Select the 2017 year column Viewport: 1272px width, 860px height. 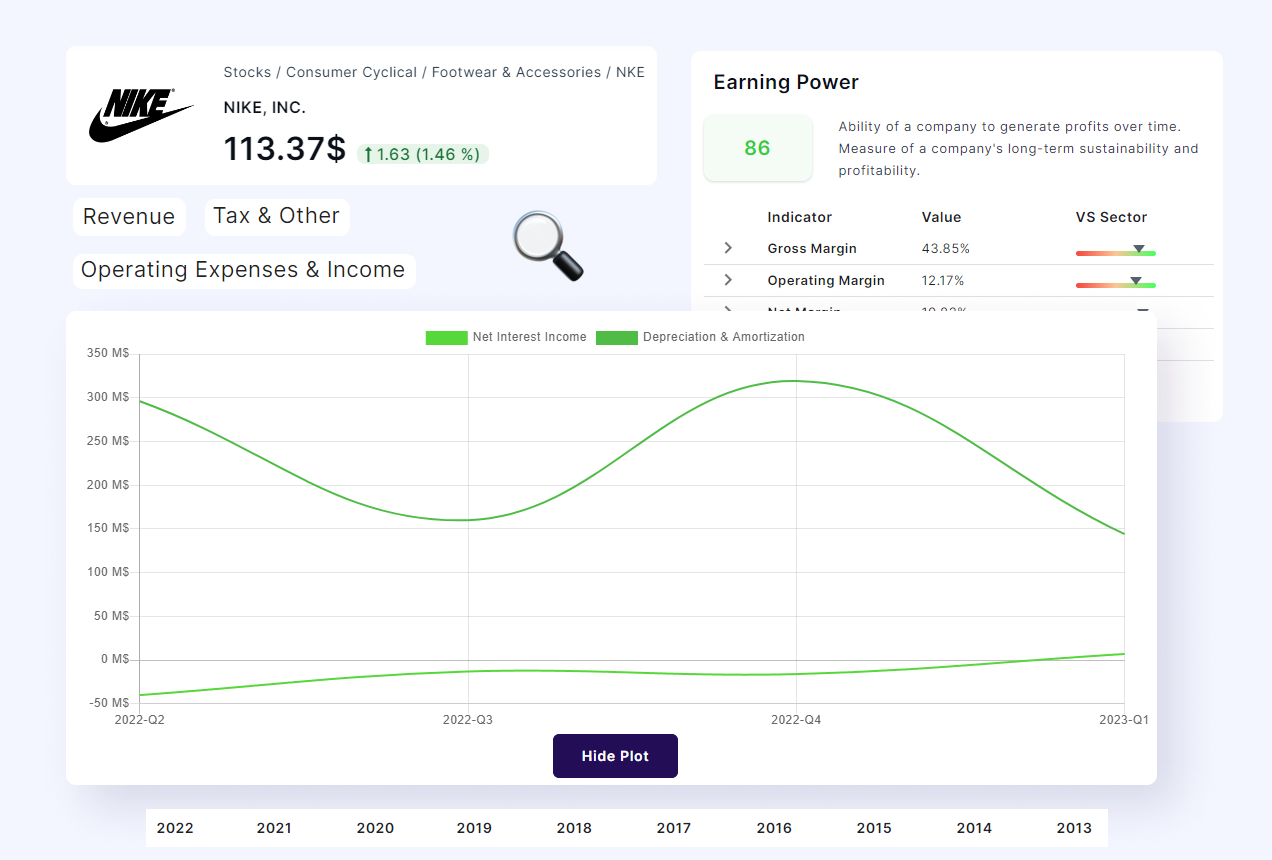[x=674, y=828]
